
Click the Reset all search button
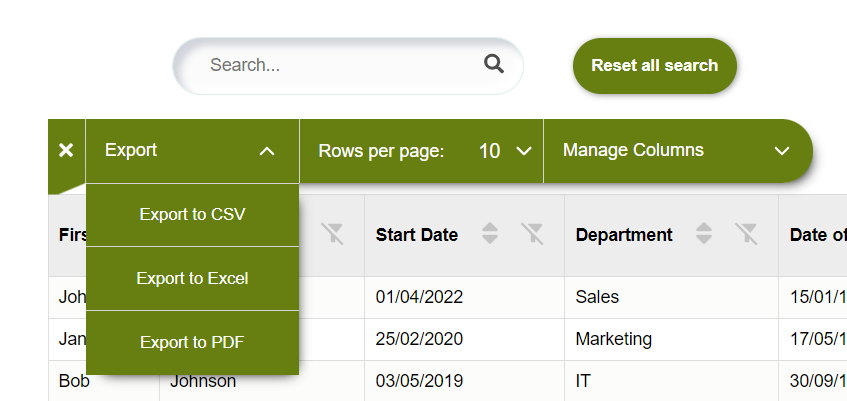[655, 65]
